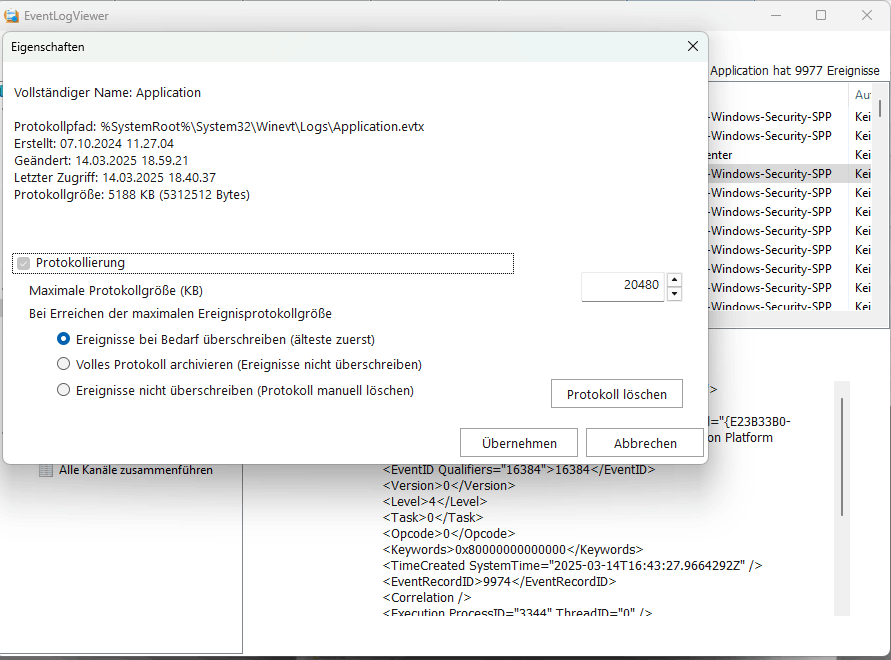
Task: Select Volles Protokoll archivieren option
Action: pos(64,364)
